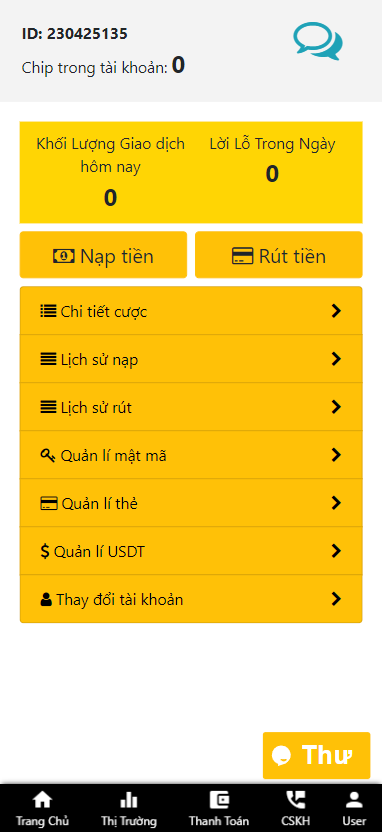
Task: Open the Thay đổi tài khoản chevron arrow
Action: pos(335,599)
